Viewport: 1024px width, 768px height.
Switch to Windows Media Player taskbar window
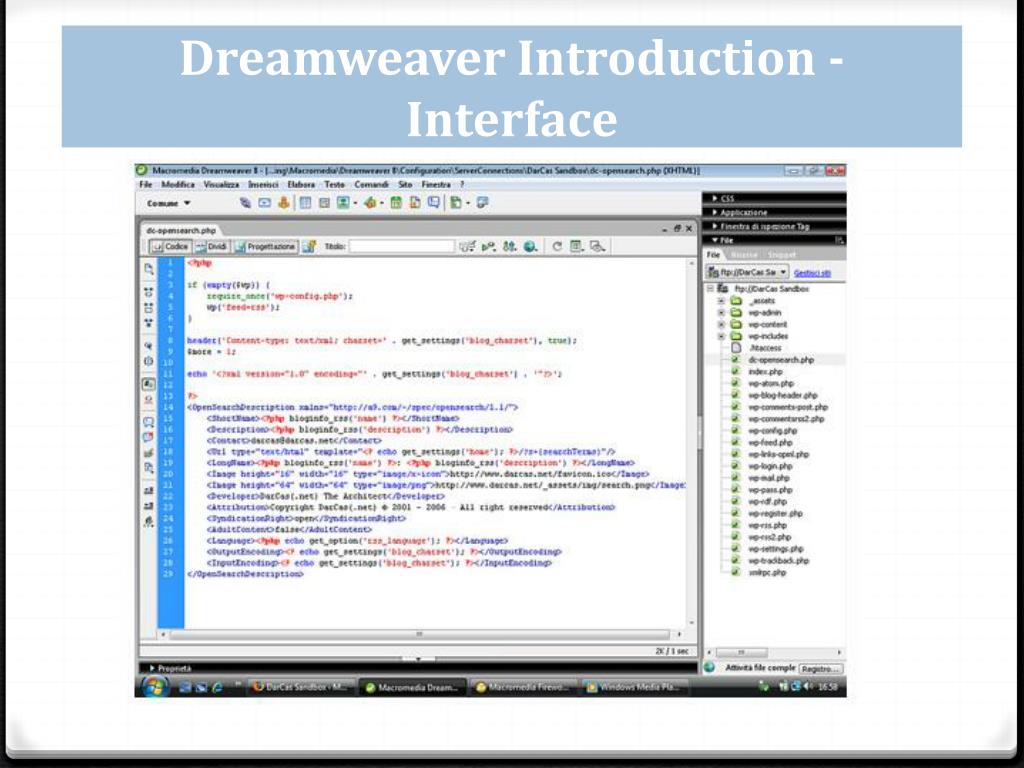coord(635,687)
